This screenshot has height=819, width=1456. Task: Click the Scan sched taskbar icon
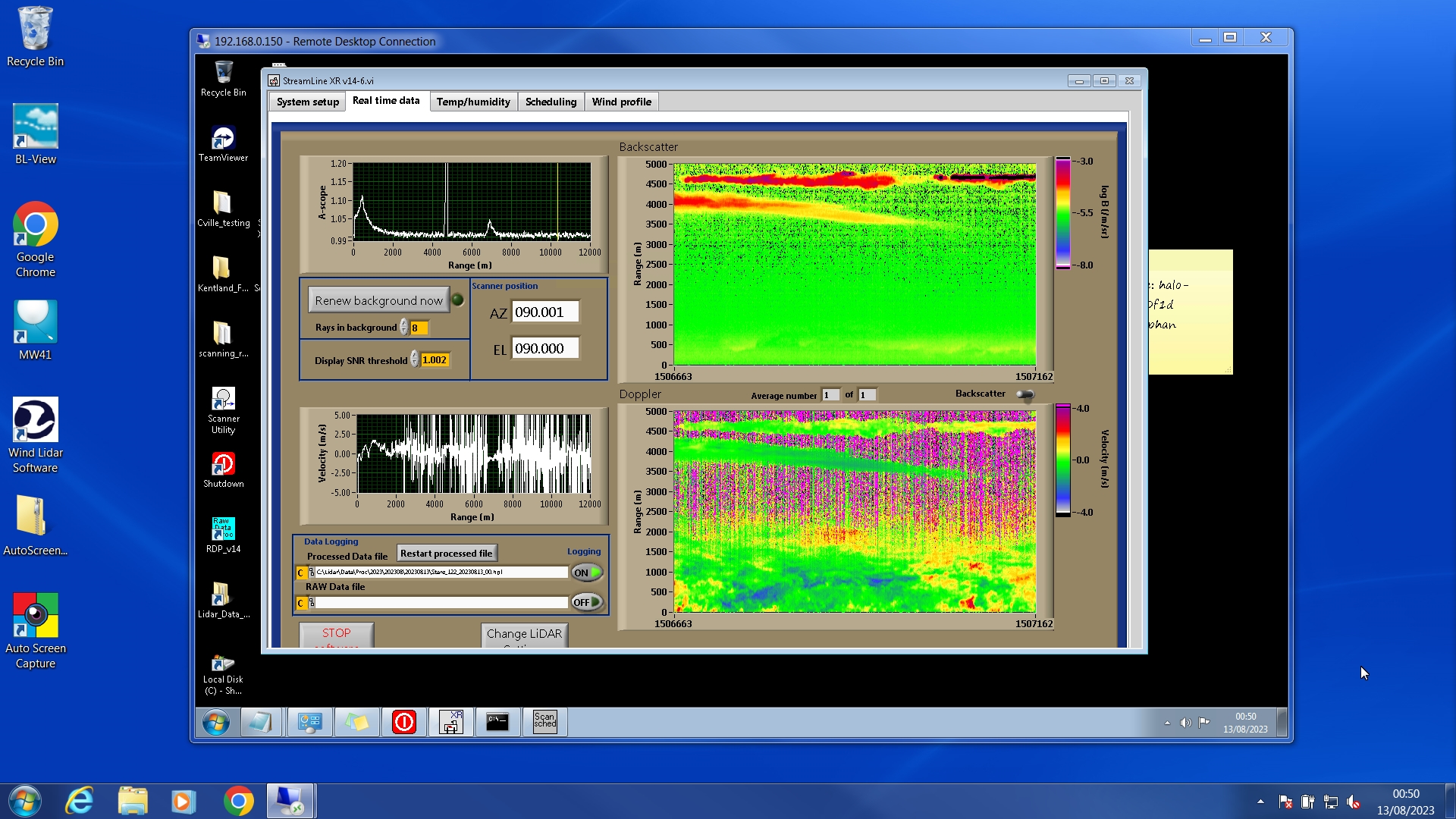(544, 722)
